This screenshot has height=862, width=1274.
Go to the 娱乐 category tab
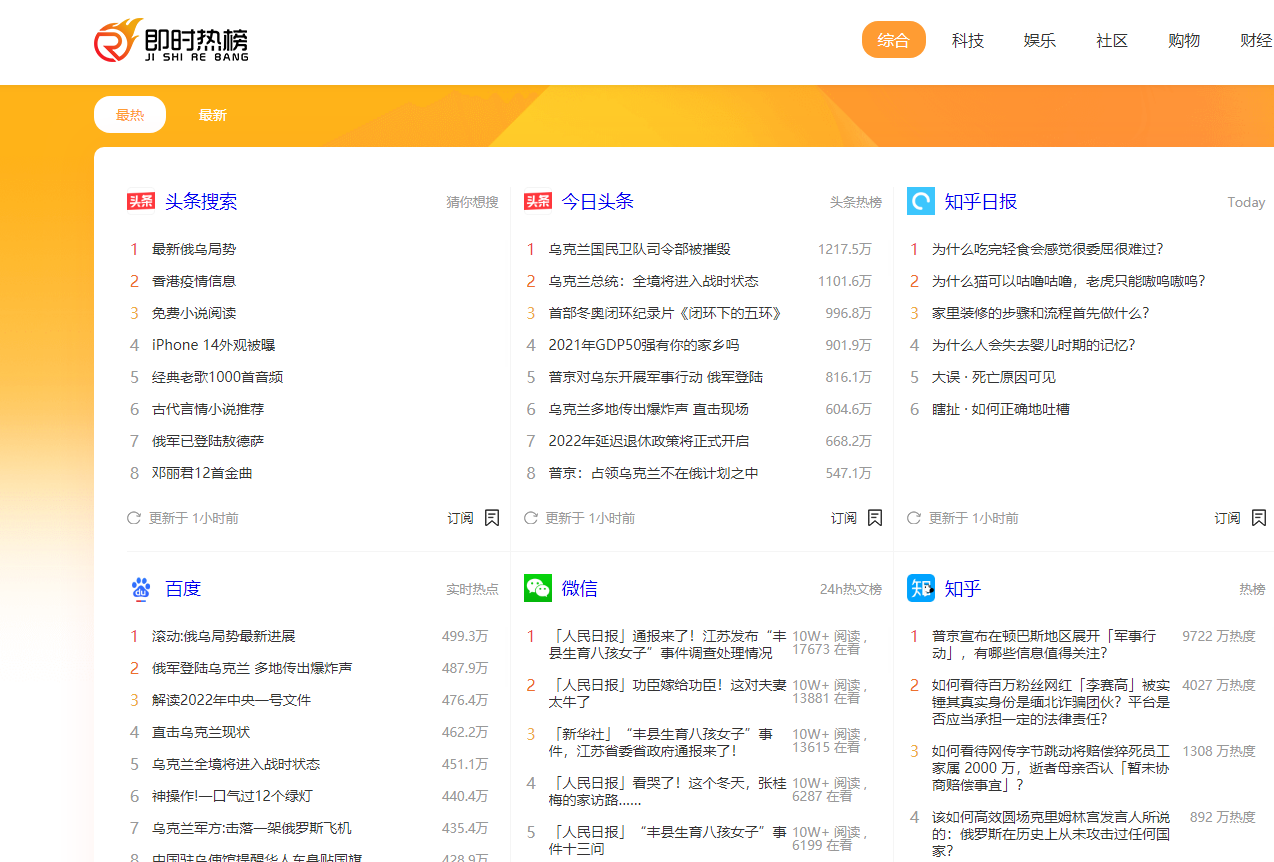click(x=1039, y=41)
